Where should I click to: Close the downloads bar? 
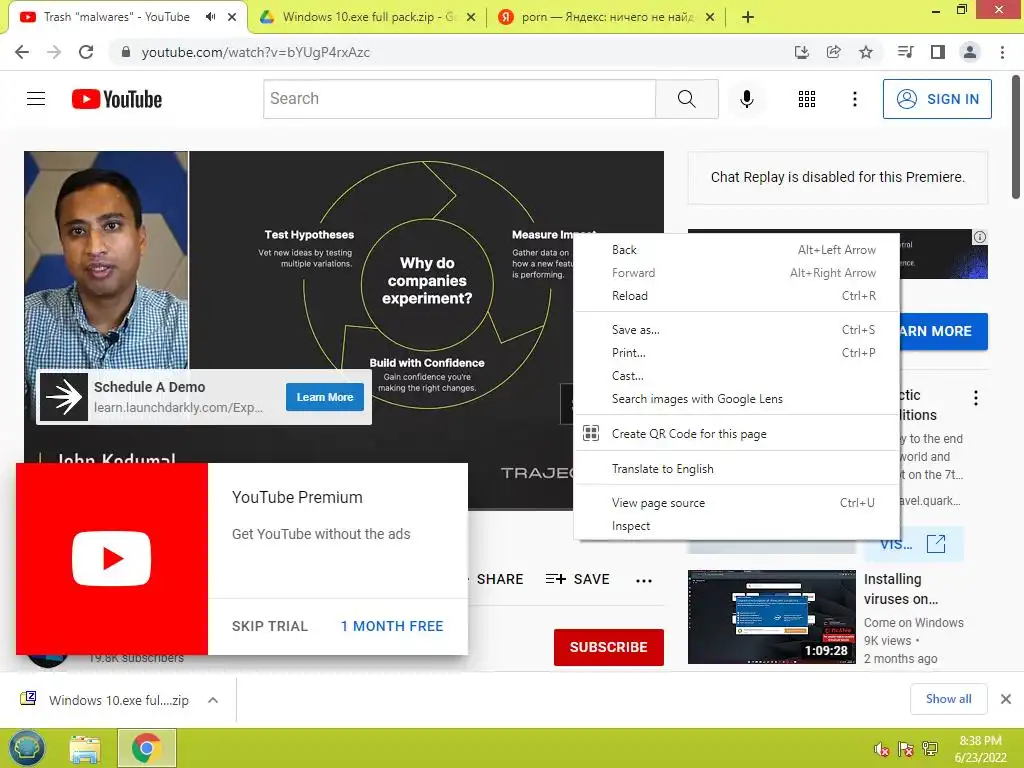(x=1006, y=699)
